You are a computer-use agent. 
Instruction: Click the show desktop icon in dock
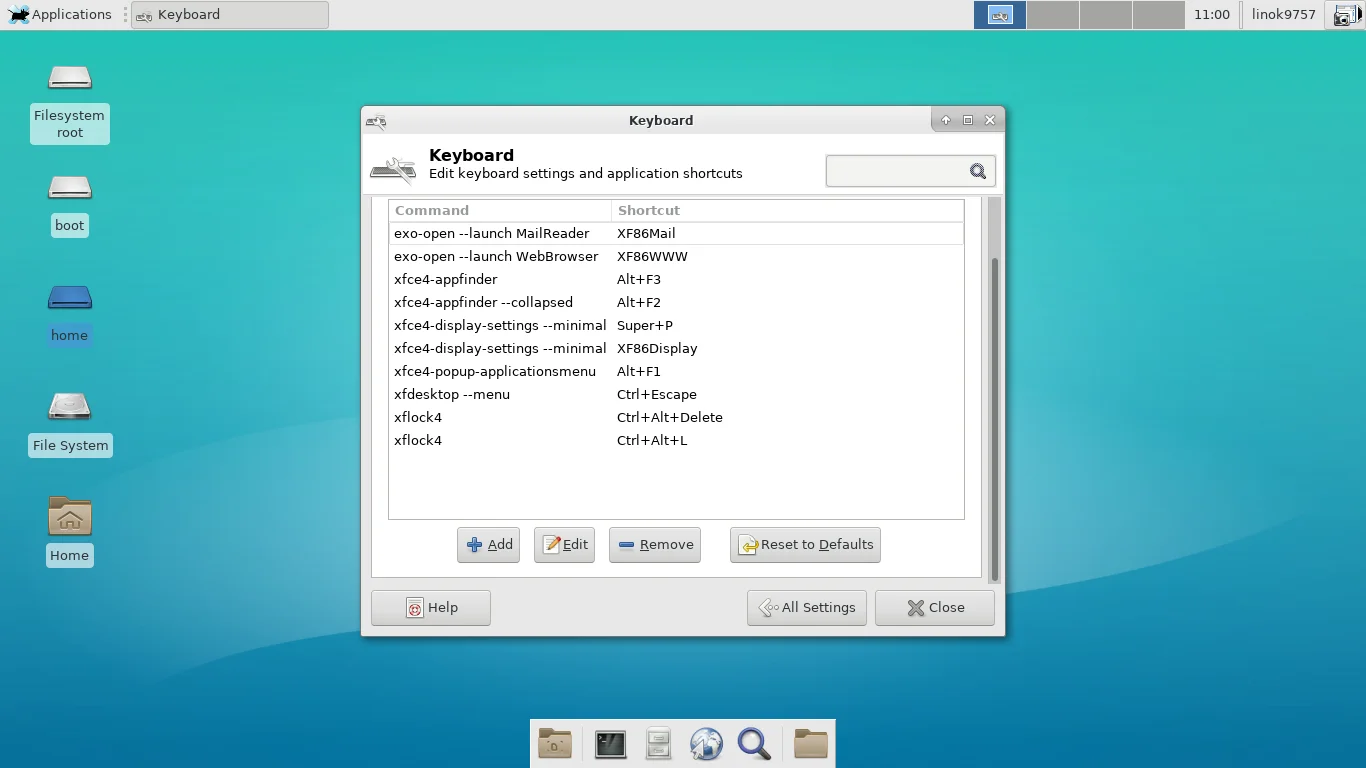tap(555, 744)
